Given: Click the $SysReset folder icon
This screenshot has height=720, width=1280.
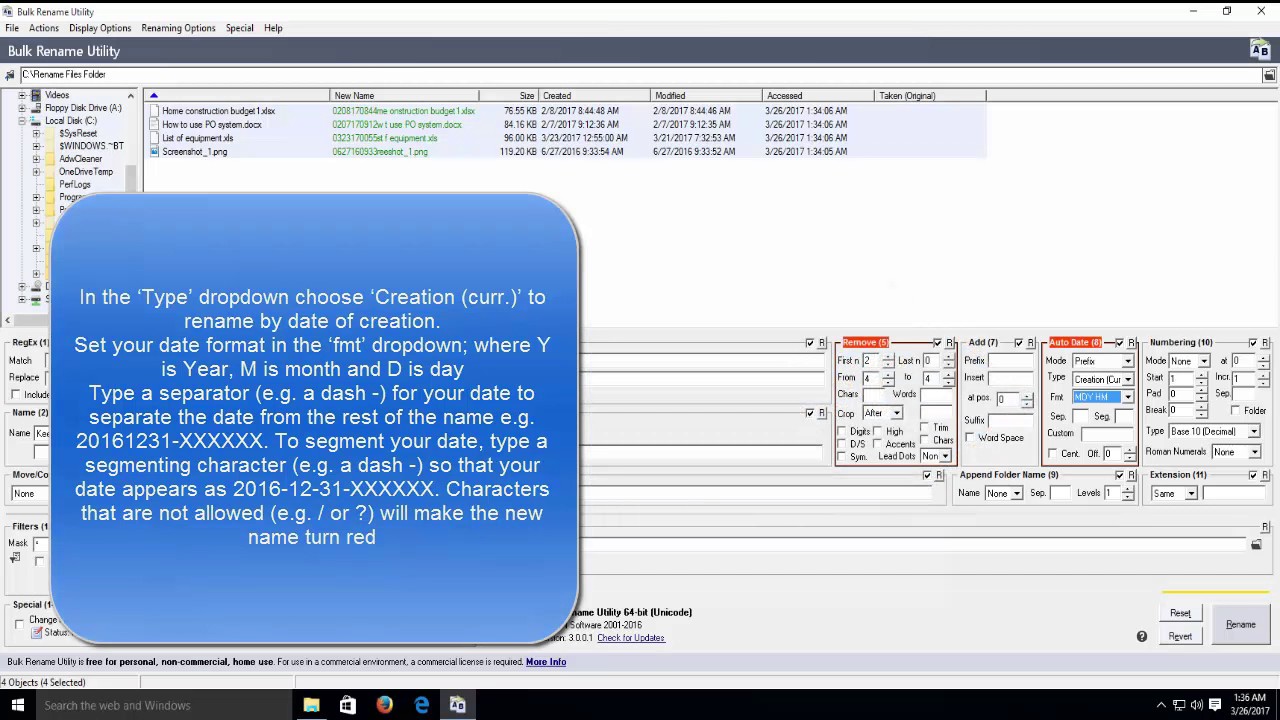Looking at the screenshot, I should (51, 133).
